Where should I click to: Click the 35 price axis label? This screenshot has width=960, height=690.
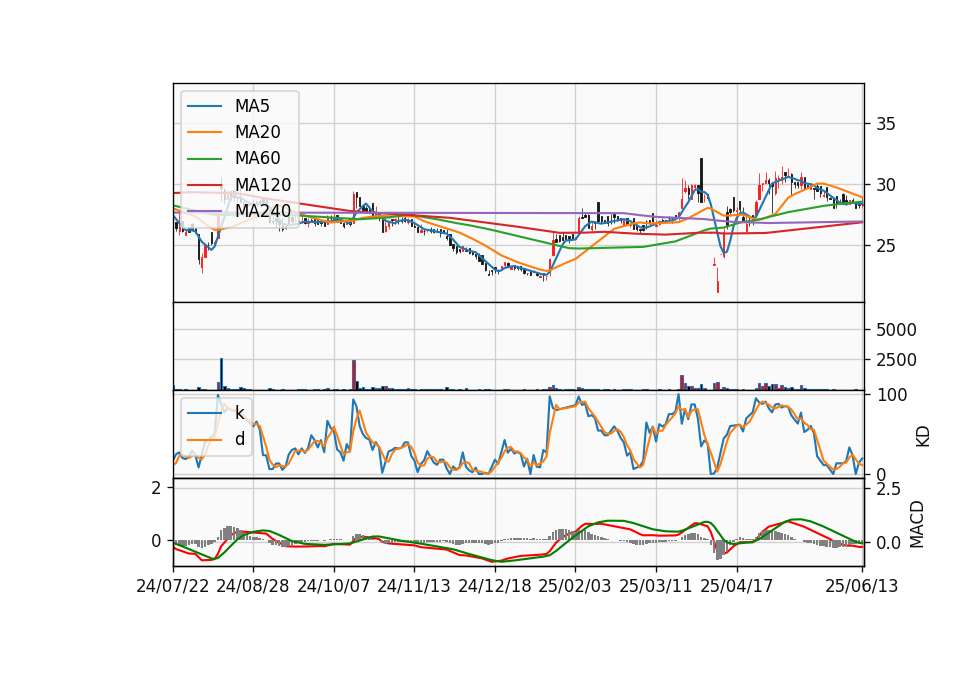point(886,124)
